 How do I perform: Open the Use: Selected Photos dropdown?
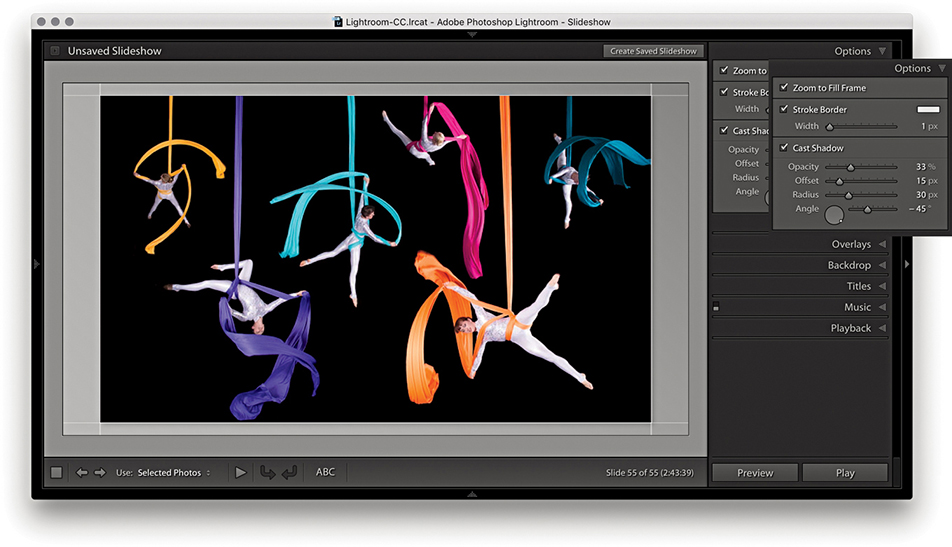(x=174, y=472)
